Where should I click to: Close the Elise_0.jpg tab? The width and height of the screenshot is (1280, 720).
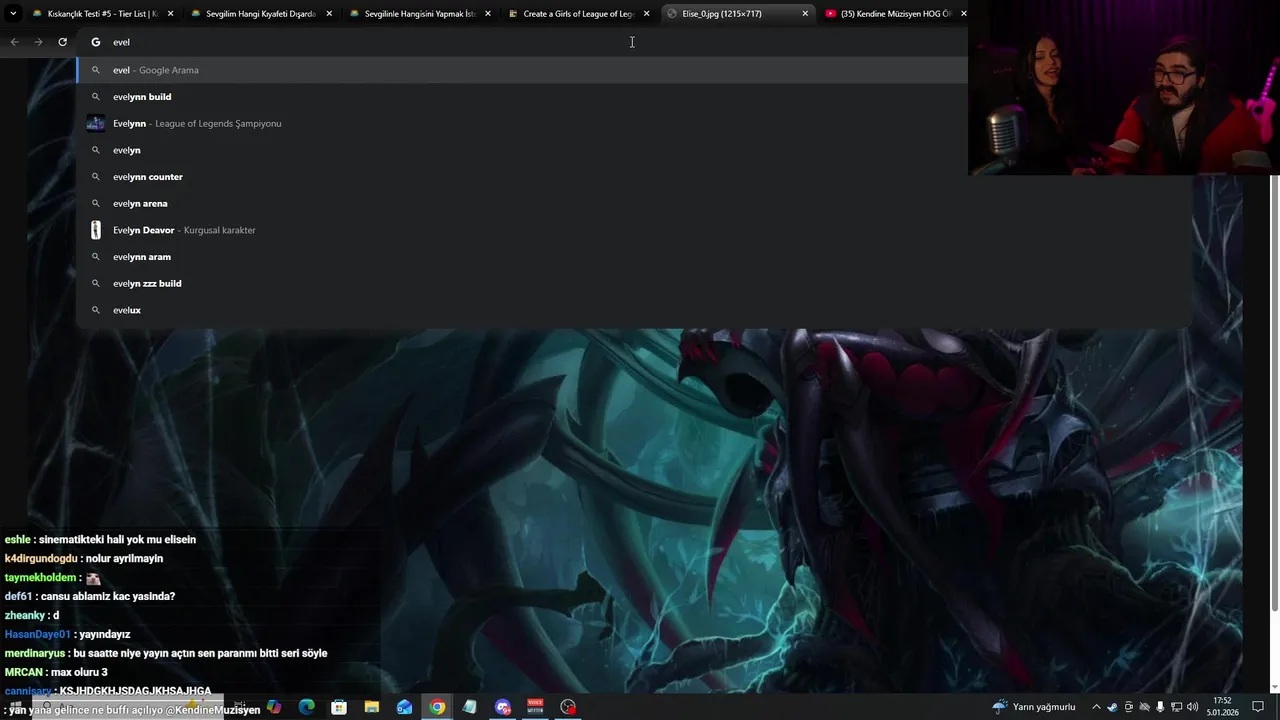tap(805, 14)
